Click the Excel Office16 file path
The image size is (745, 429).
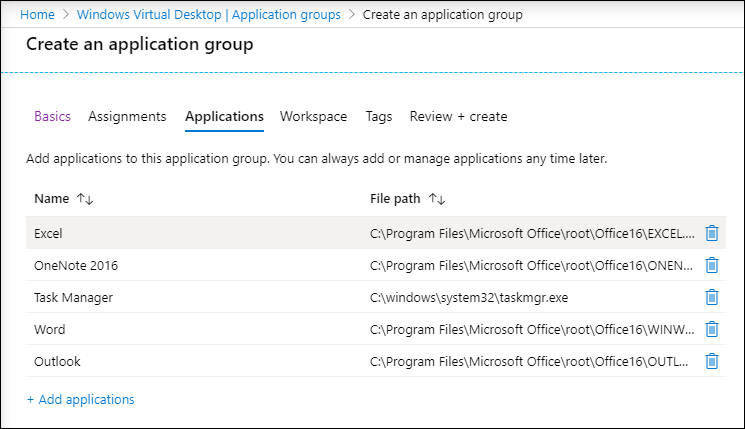click(x=532, y=233)
